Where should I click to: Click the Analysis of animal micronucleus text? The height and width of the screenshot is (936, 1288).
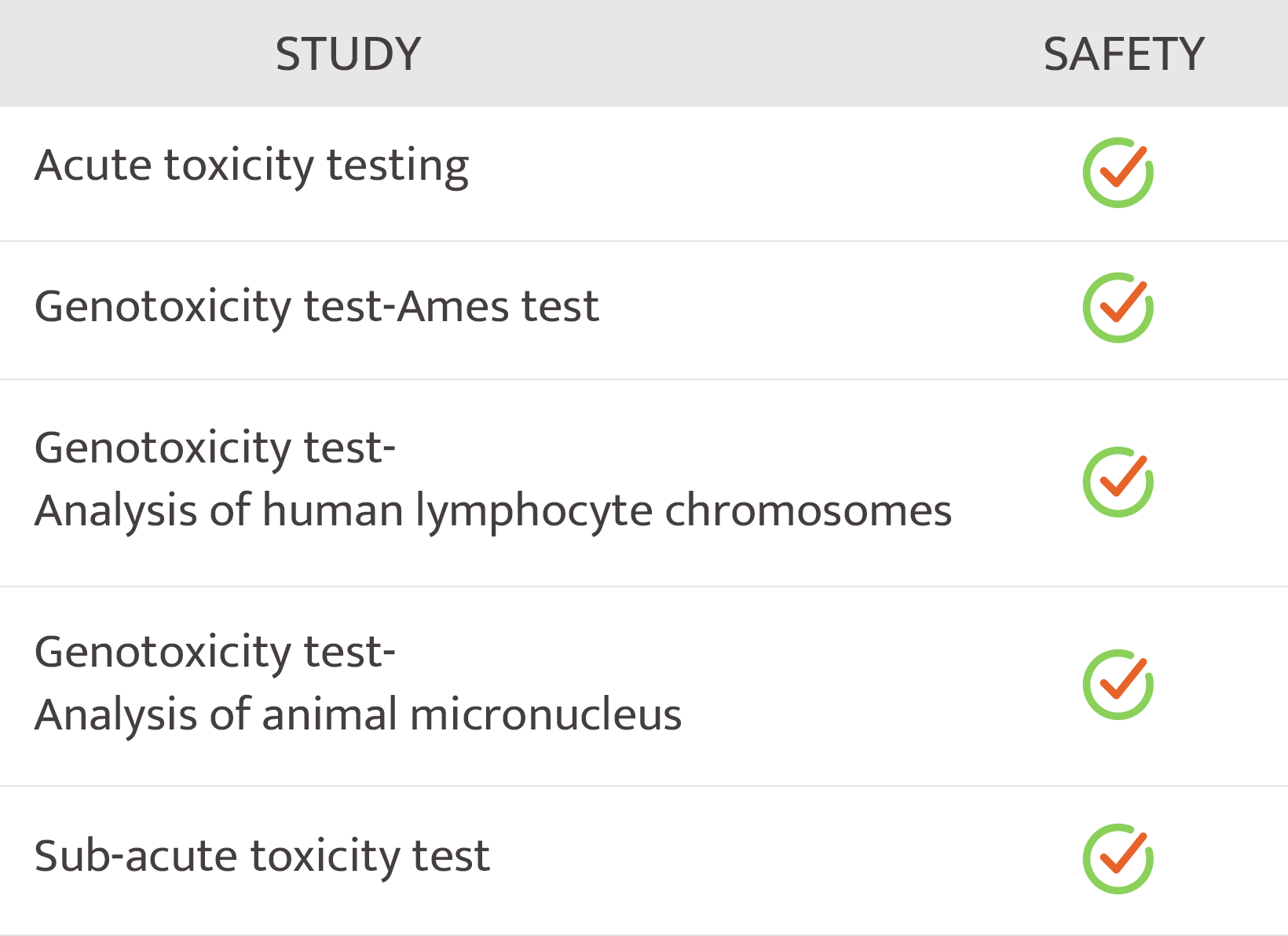pyautogui.click(x=357, y=715)
